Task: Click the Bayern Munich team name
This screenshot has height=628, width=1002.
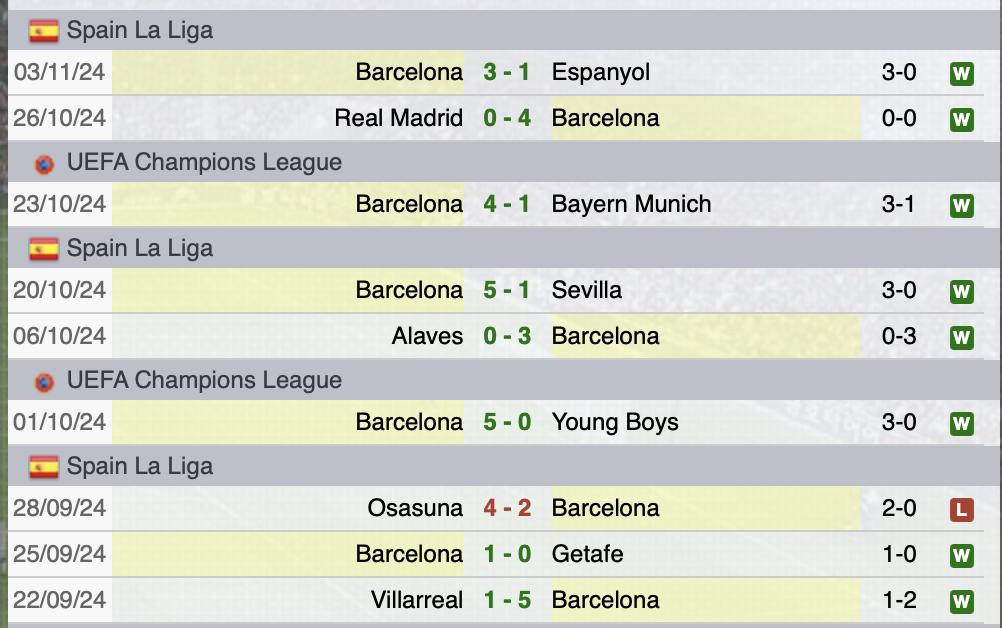Action: 630,203
